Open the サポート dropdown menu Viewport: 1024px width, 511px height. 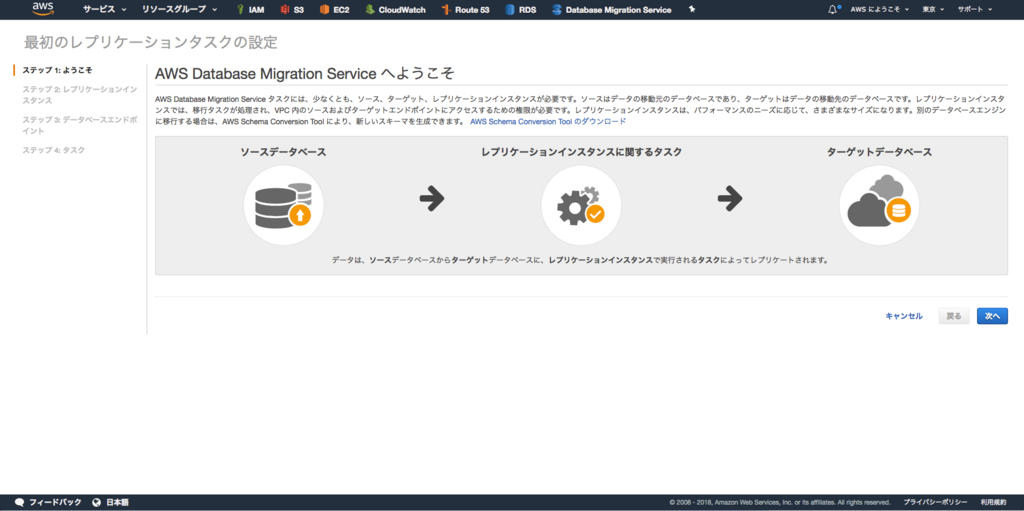pos(975,10)
